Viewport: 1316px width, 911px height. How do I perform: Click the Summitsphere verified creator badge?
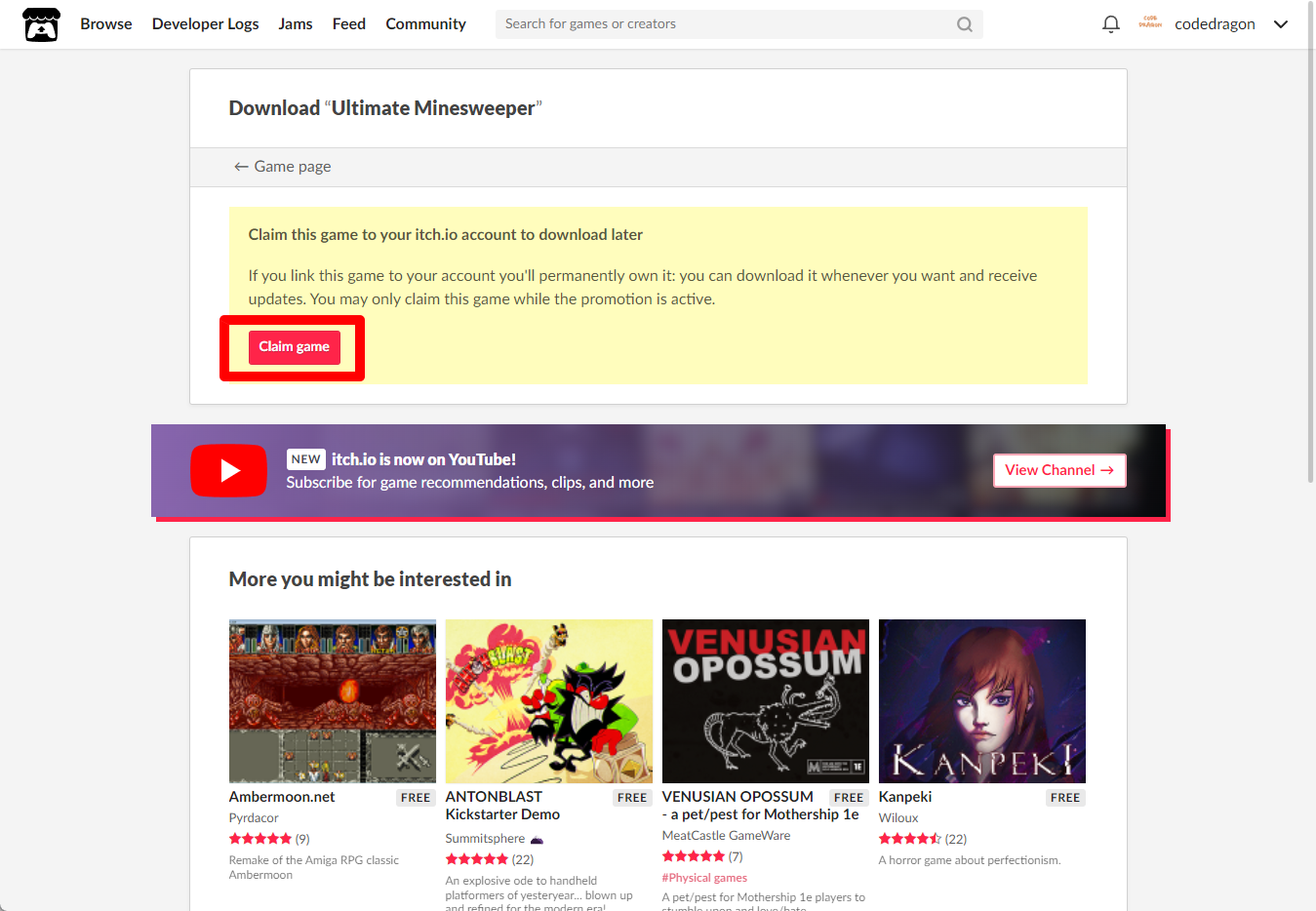(x=537, y=840)
